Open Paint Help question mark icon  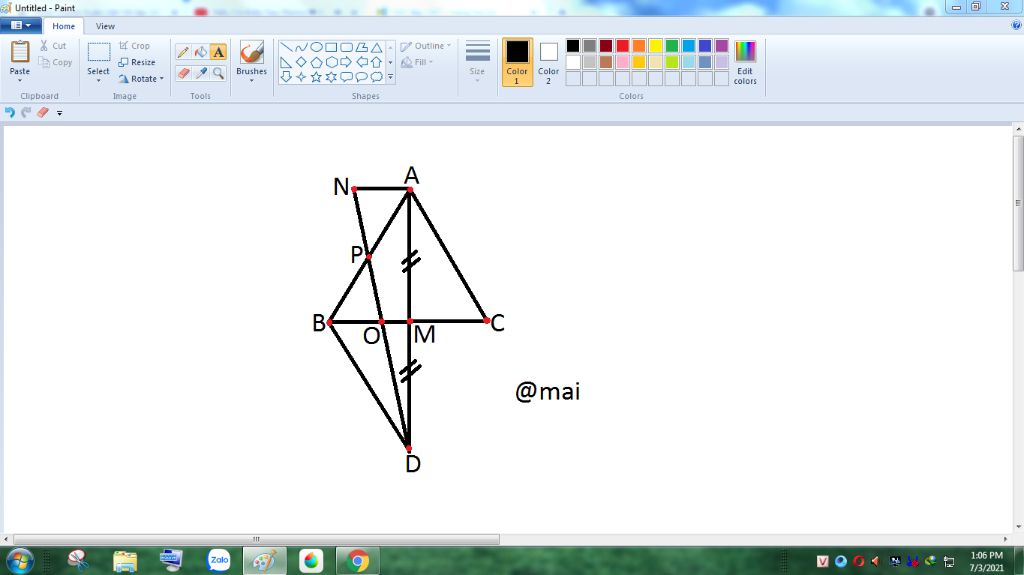(1016, 25)
